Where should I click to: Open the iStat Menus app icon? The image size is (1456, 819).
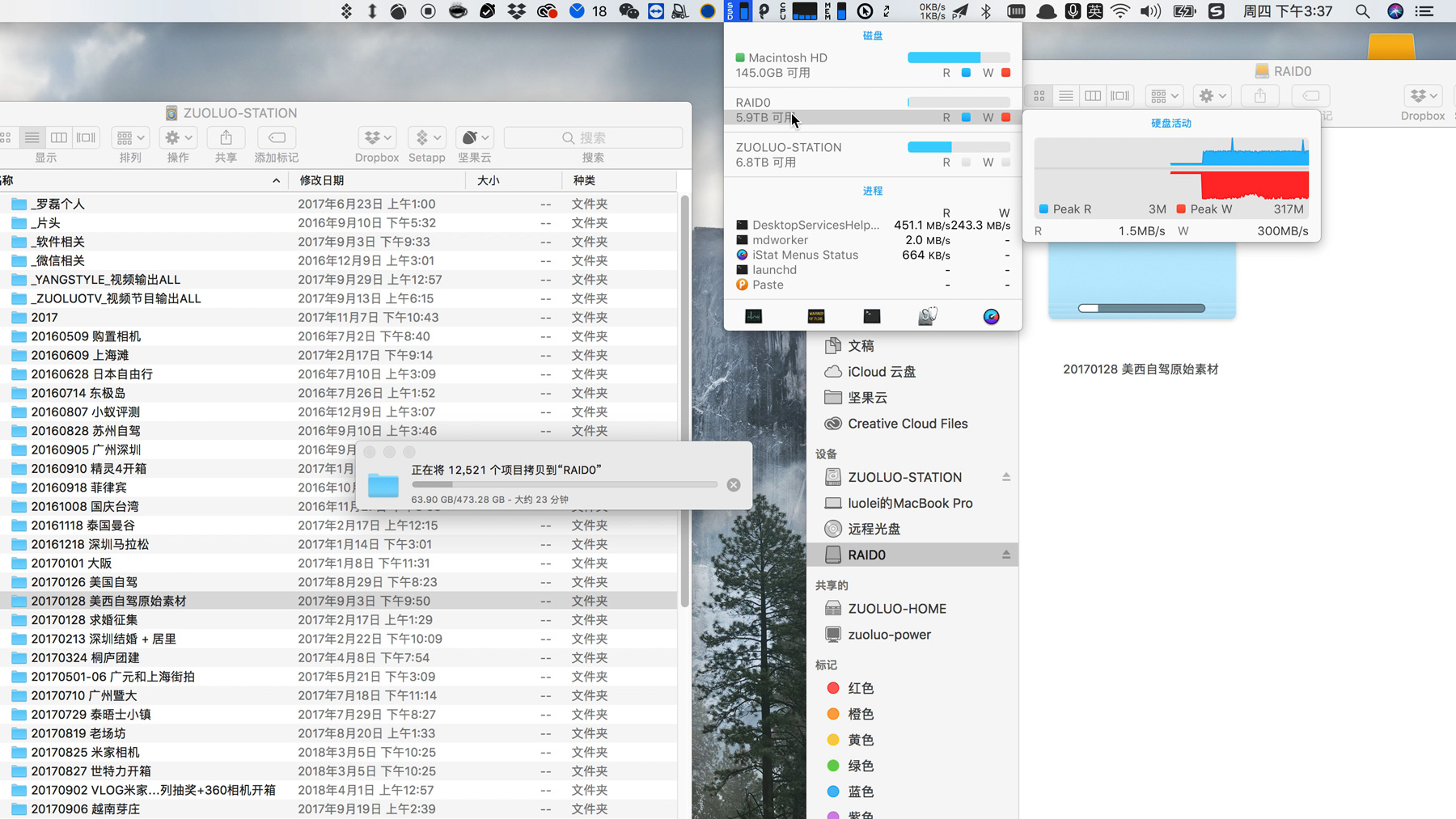(991, 316)
